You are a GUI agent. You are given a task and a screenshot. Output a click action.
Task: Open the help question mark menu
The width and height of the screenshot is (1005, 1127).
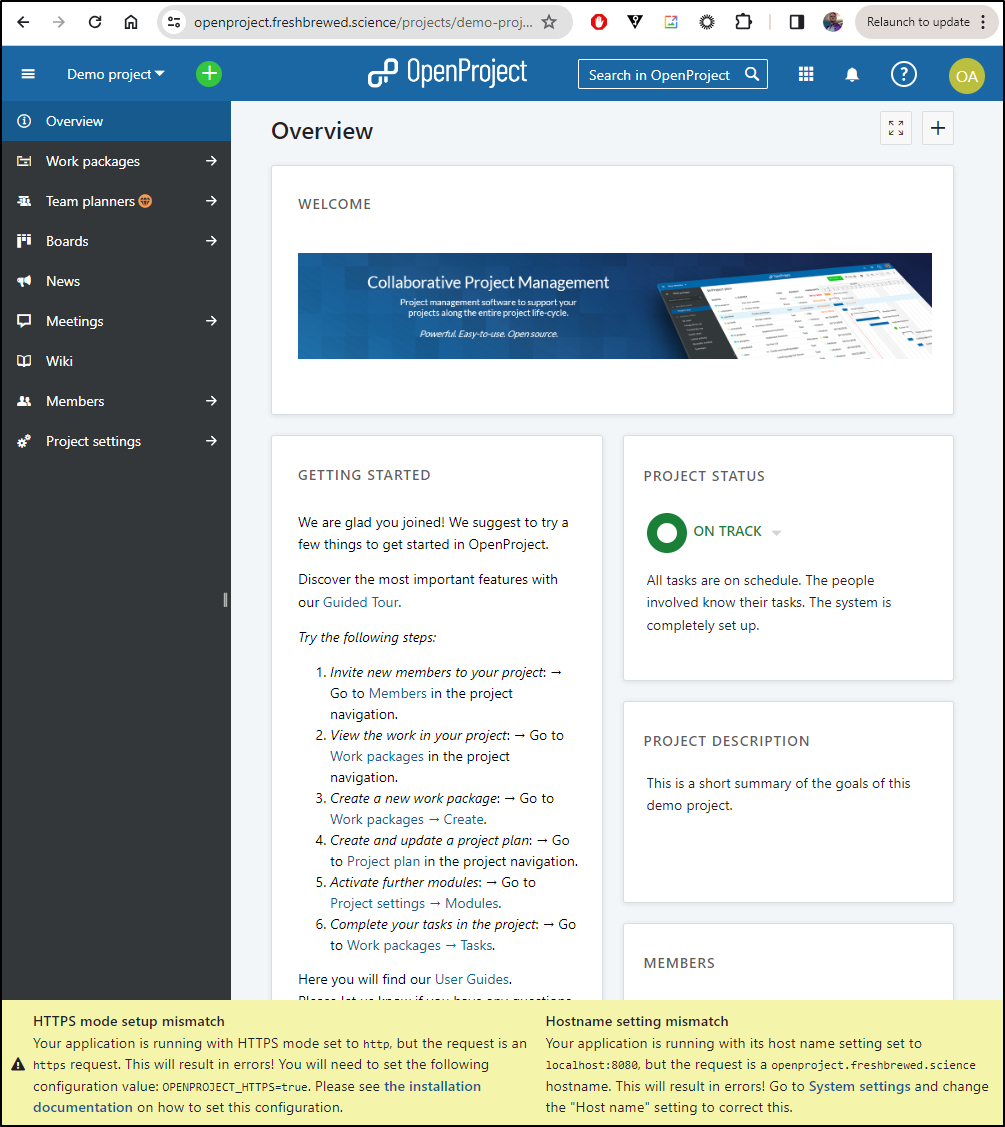(x=904, y=74)
